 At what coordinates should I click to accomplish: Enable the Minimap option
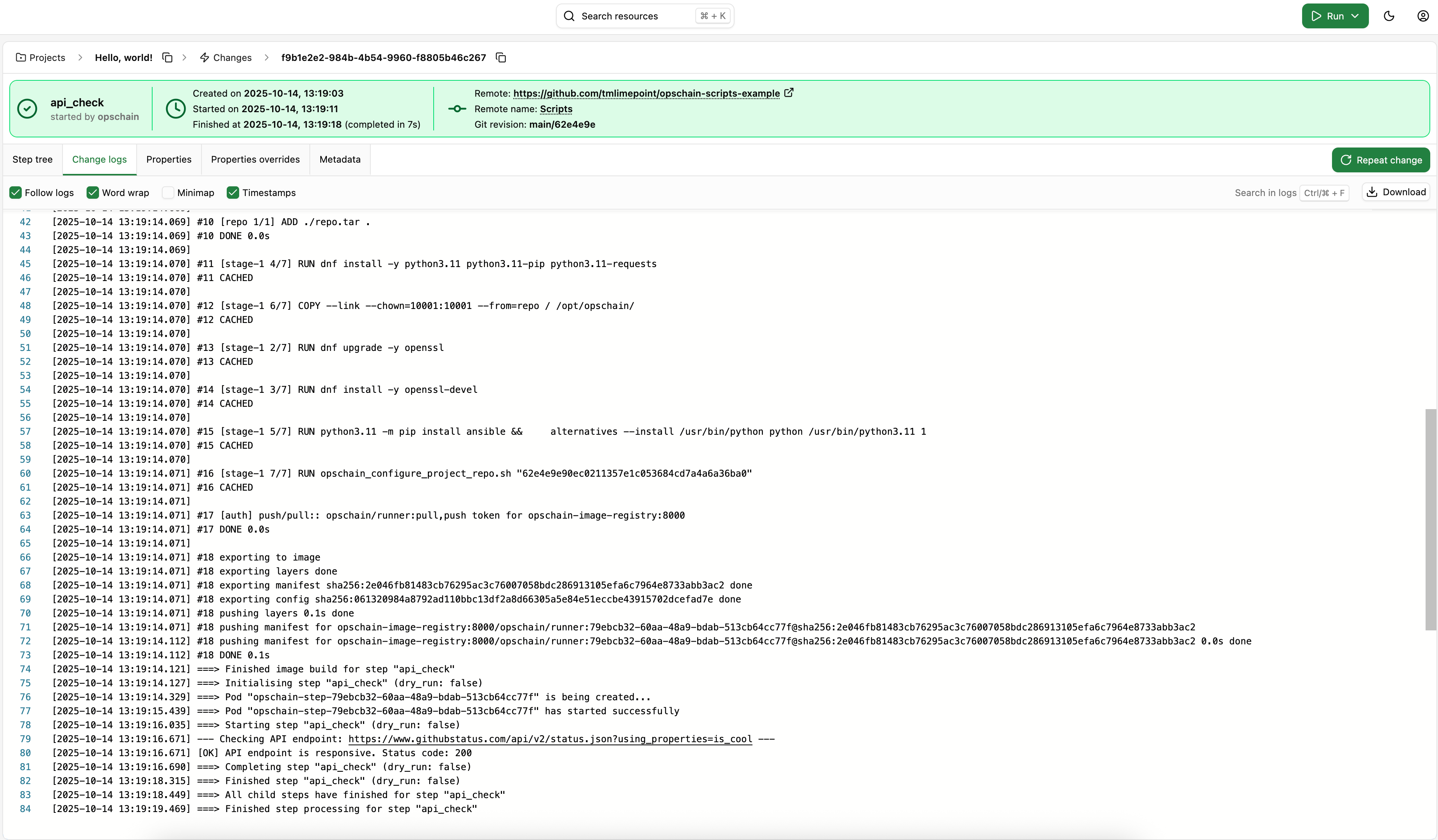(x=168, y=192)
